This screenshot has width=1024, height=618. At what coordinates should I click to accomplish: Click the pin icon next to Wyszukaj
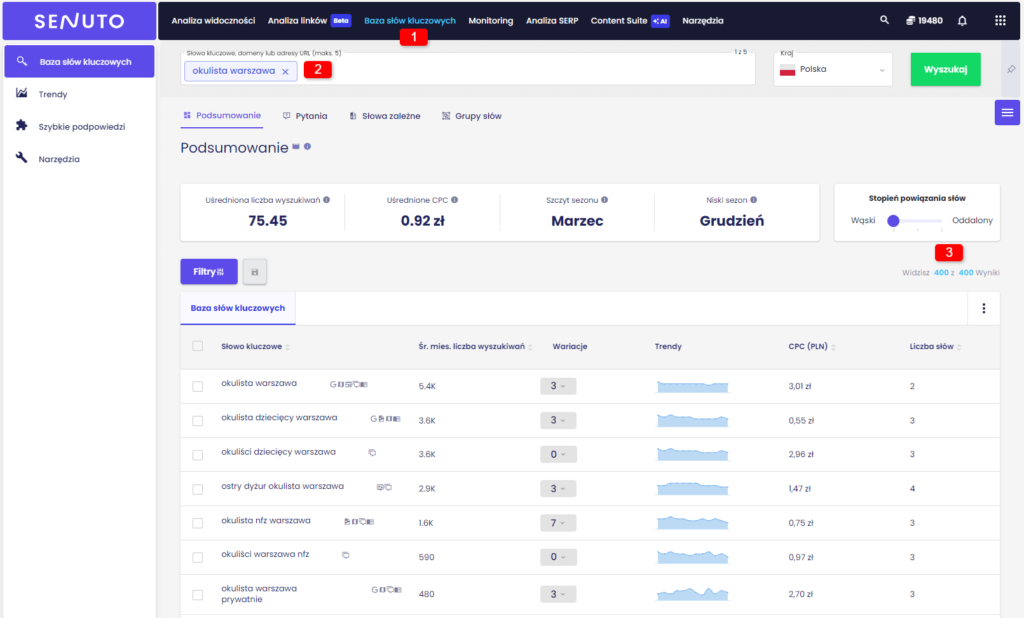[x=1010, y=69]
